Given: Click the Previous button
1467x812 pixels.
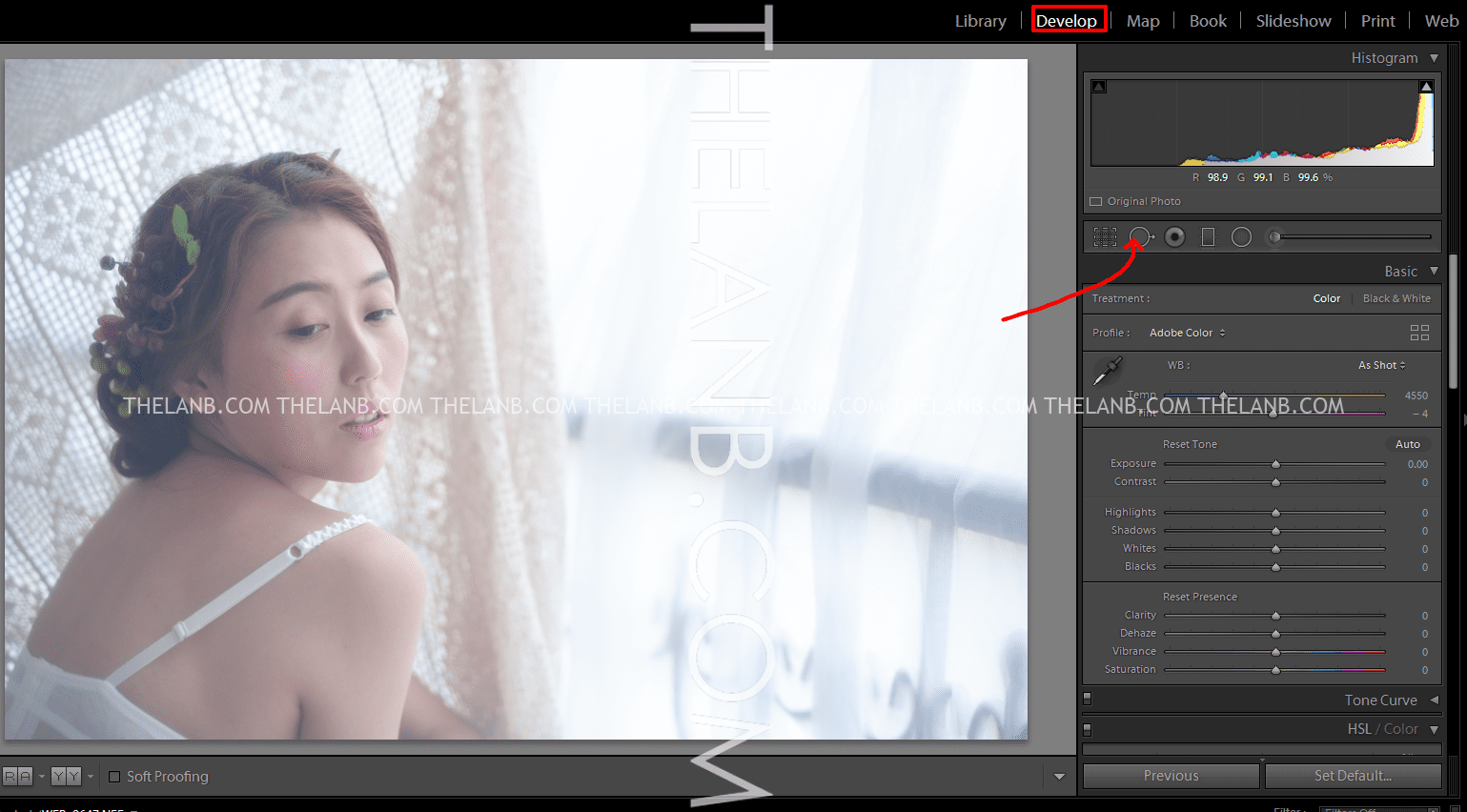Looking at the screenshot, I should pyautogui.click(x=1171, y=776).
